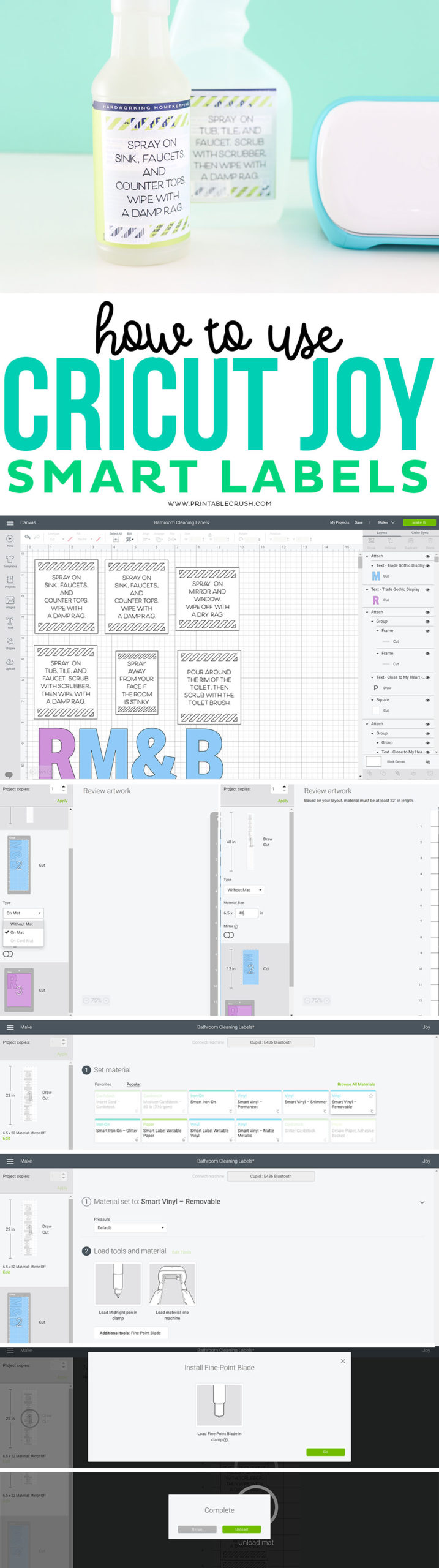This screenshot has height=1568, width=439.
Task: Click UnGroup icon in Layers panel
Action: [390, 542]
